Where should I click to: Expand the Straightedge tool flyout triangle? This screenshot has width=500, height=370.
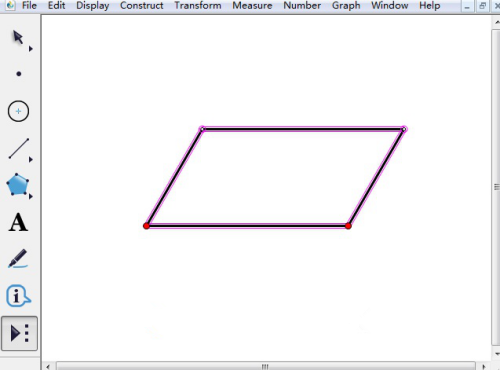coord(31,160)
